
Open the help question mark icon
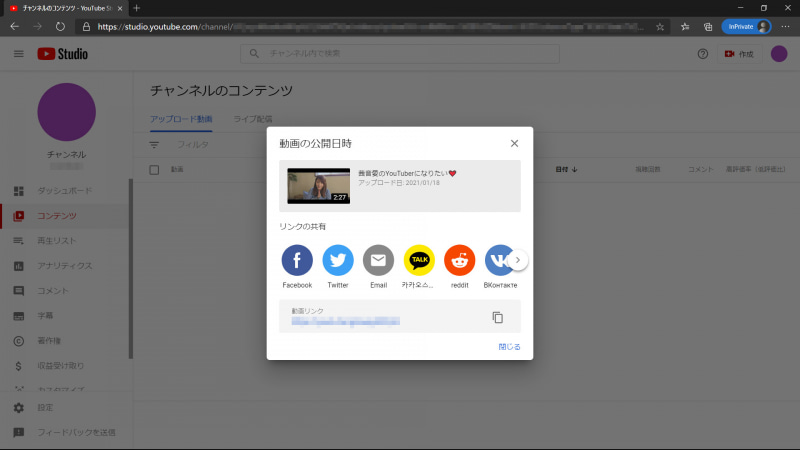coord(703,54)
